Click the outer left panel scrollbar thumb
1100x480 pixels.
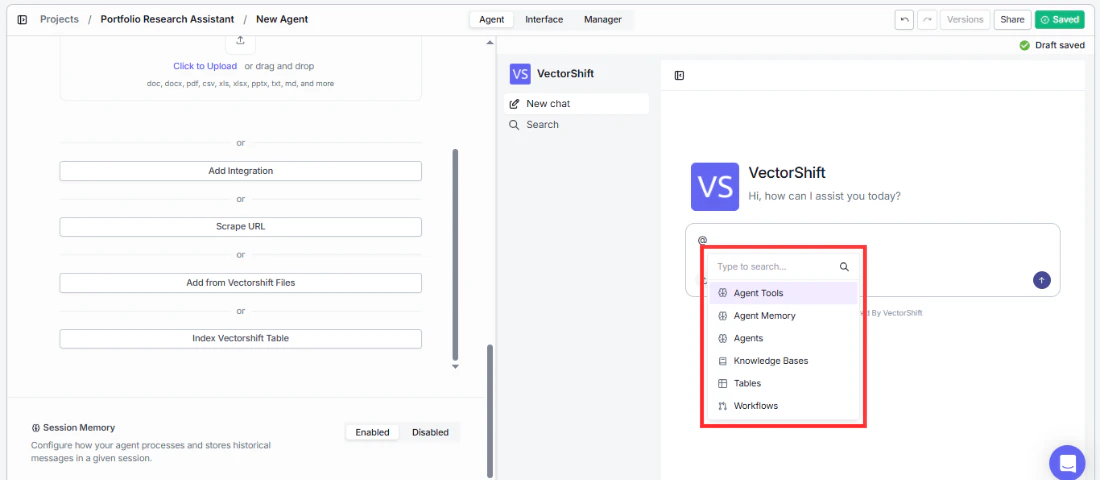point(490,412)
